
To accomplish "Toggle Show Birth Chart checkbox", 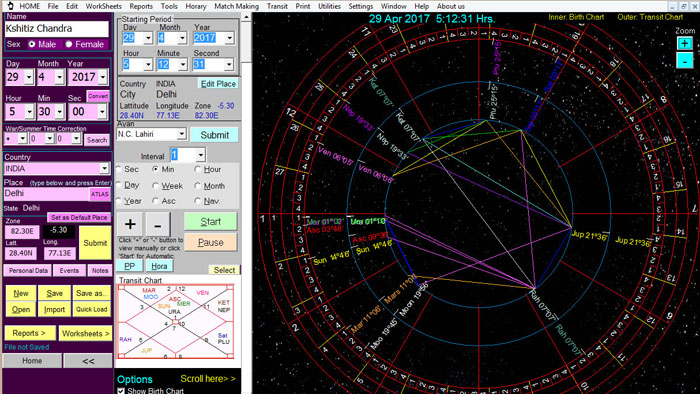I will (121, 391).
